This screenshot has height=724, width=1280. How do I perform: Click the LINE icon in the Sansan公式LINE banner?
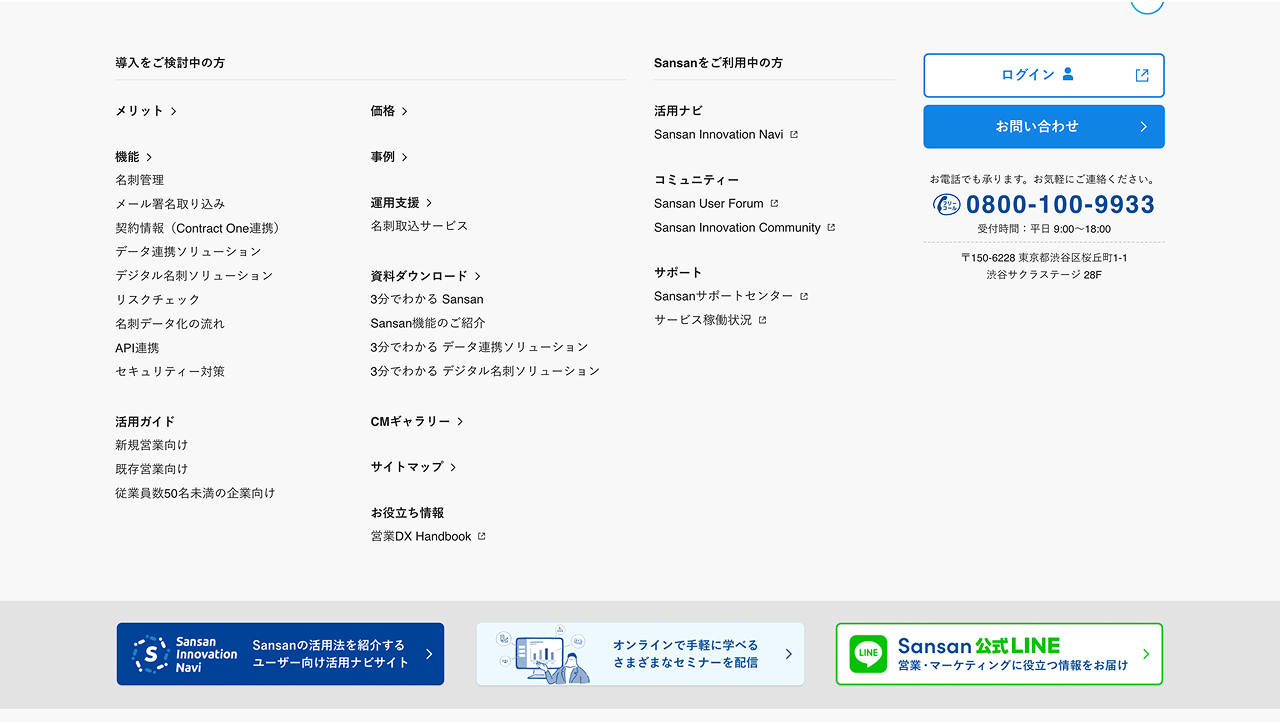(866, 654)
